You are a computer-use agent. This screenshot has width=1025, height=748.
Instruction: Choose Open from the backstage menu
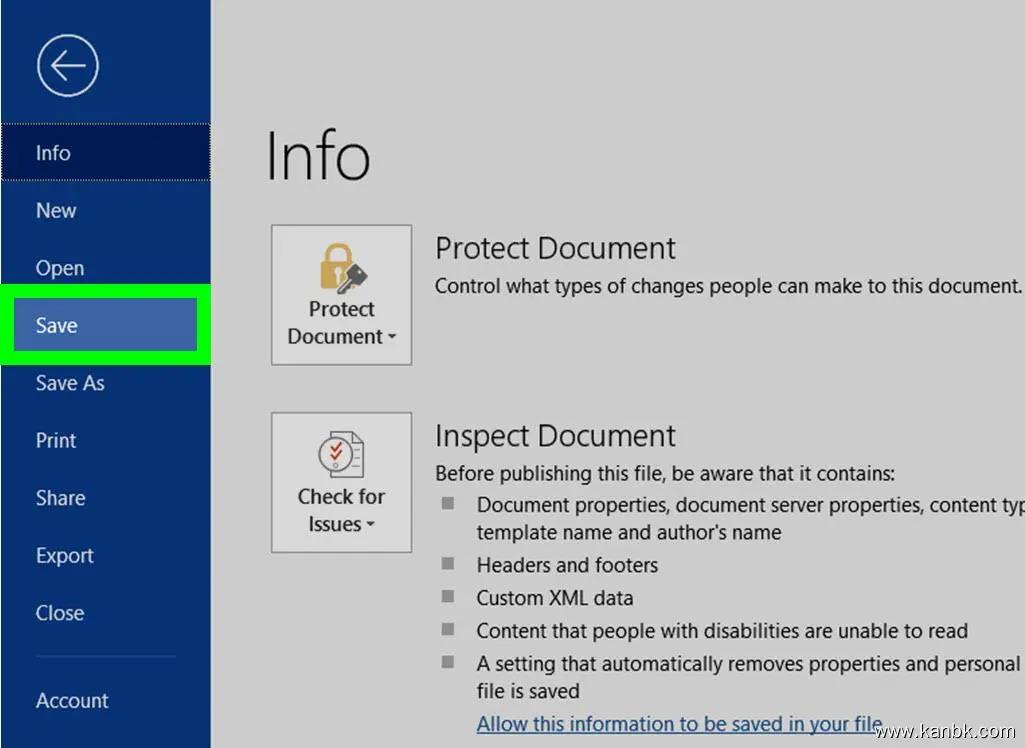(x=60, y=268)
